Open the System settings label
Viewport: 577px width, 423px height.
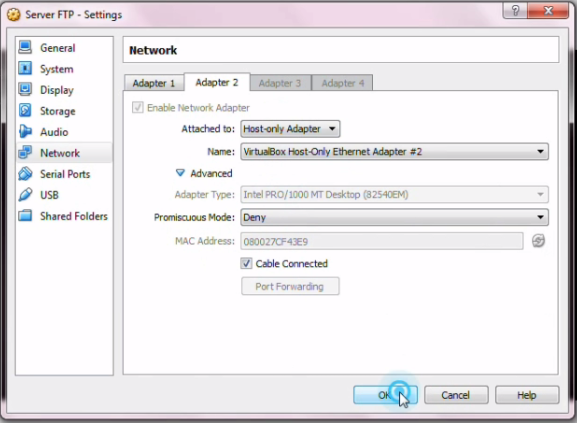[x=57, y=69]
